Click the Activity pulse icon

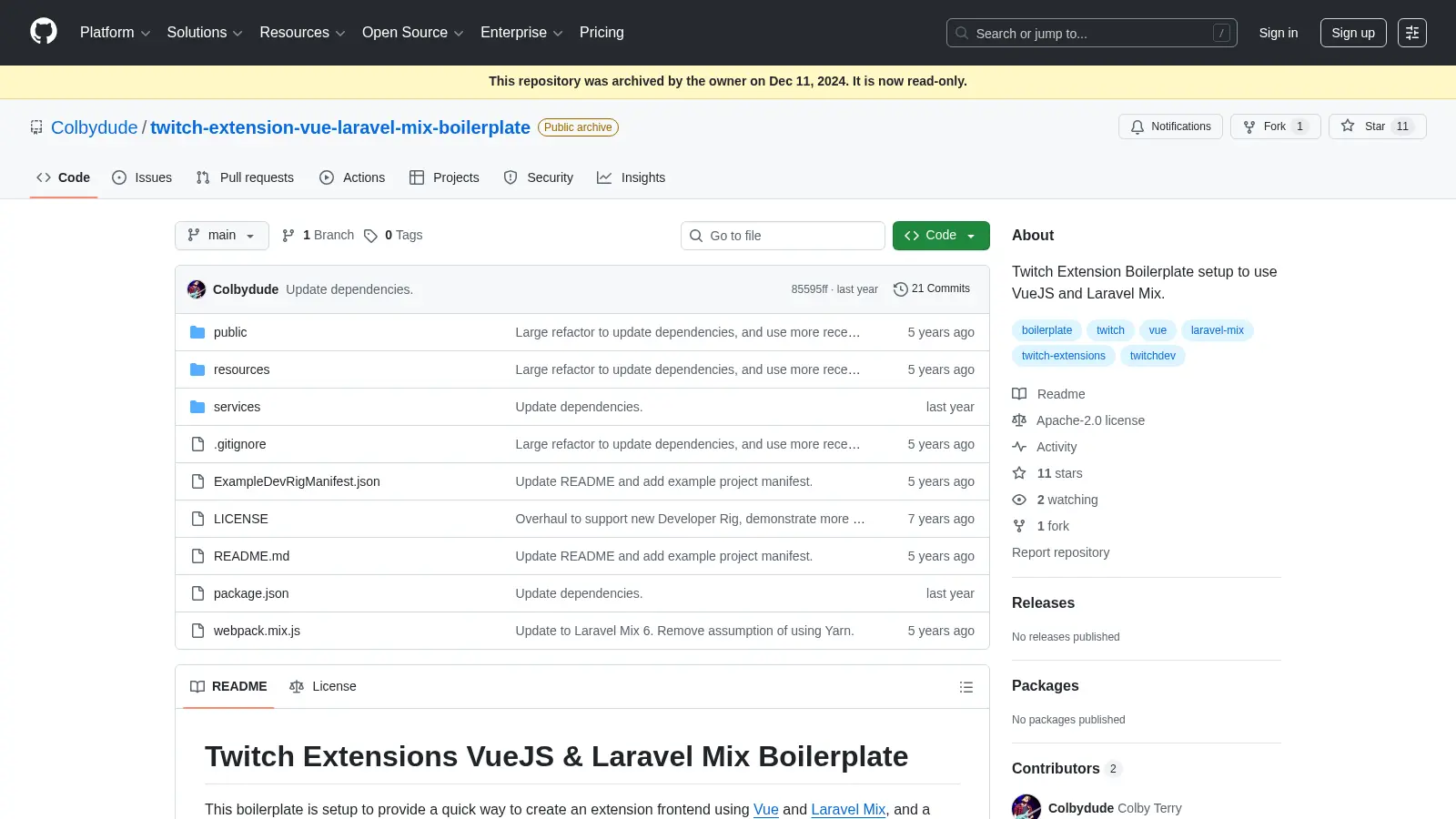click(1019, 447)
